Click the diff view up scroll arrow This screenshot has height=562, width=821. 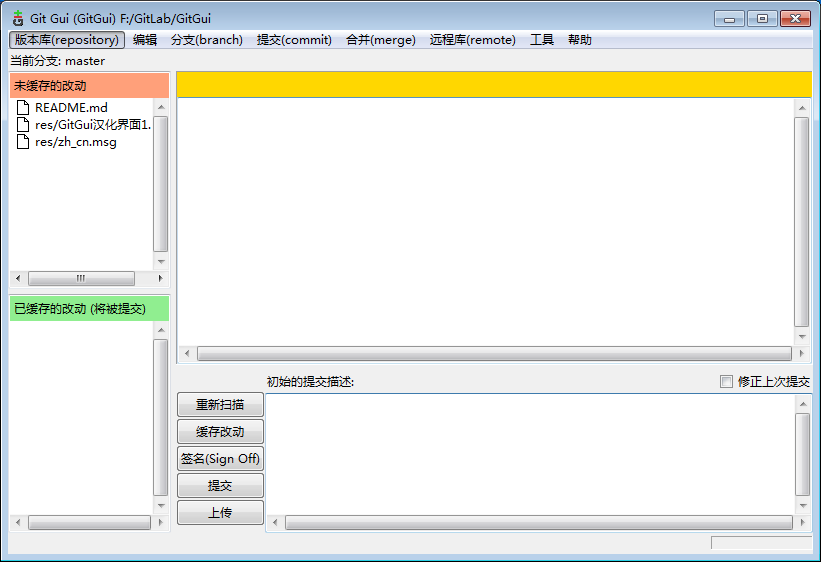(x=802, y=108)
